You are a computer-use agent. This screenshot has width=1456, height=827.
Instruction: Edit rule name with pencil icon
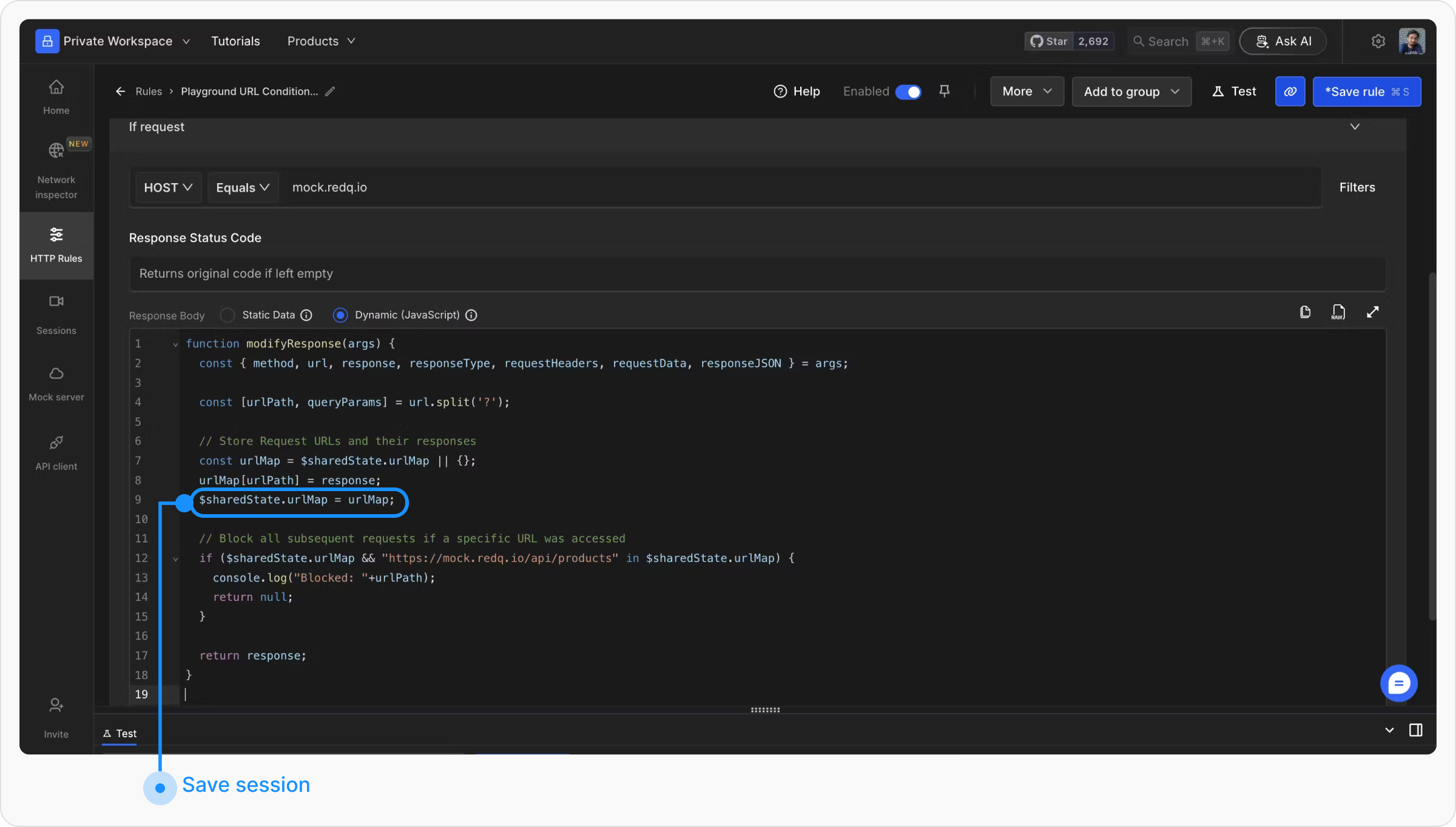pos(330,92)
